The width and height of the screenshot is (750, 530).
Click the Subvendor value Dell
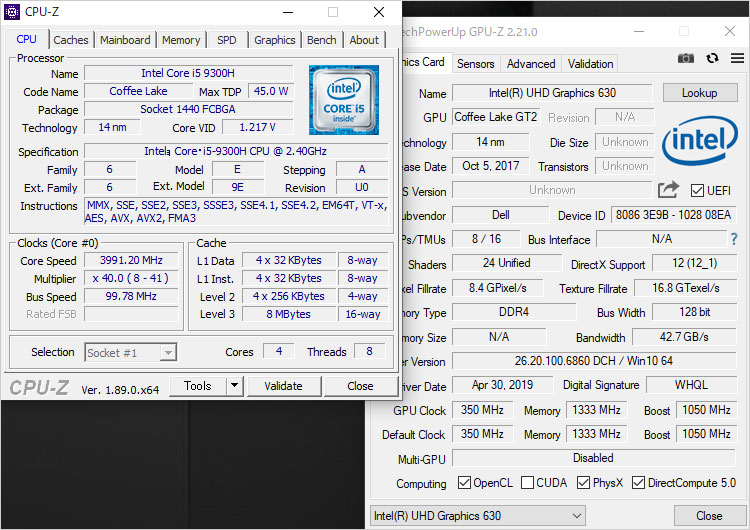(500, 215)
